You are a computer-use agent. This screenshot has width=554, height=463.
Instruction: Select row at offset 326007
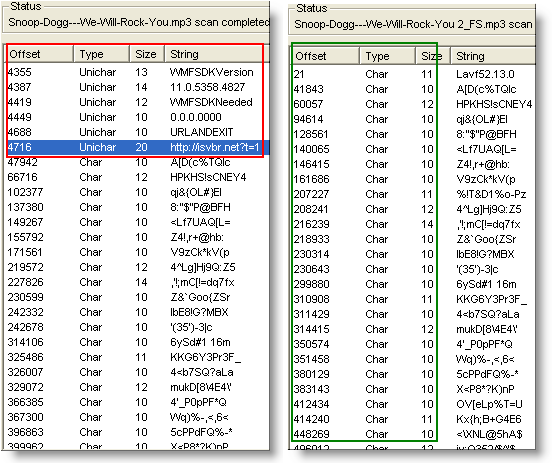click(137, 373)
